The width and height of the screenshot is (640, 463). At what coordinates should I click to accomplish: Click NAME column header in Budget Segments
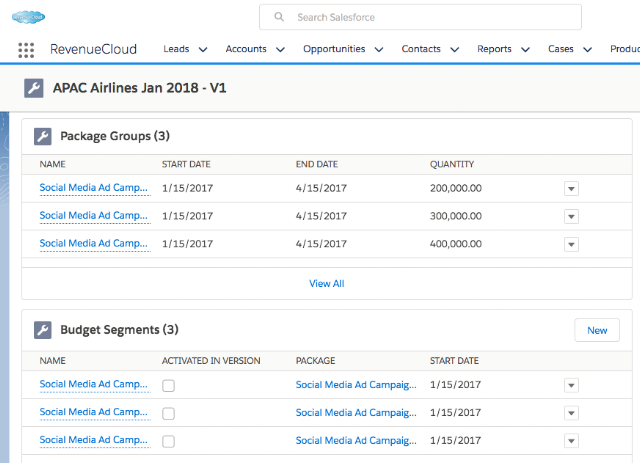point(53,361)
